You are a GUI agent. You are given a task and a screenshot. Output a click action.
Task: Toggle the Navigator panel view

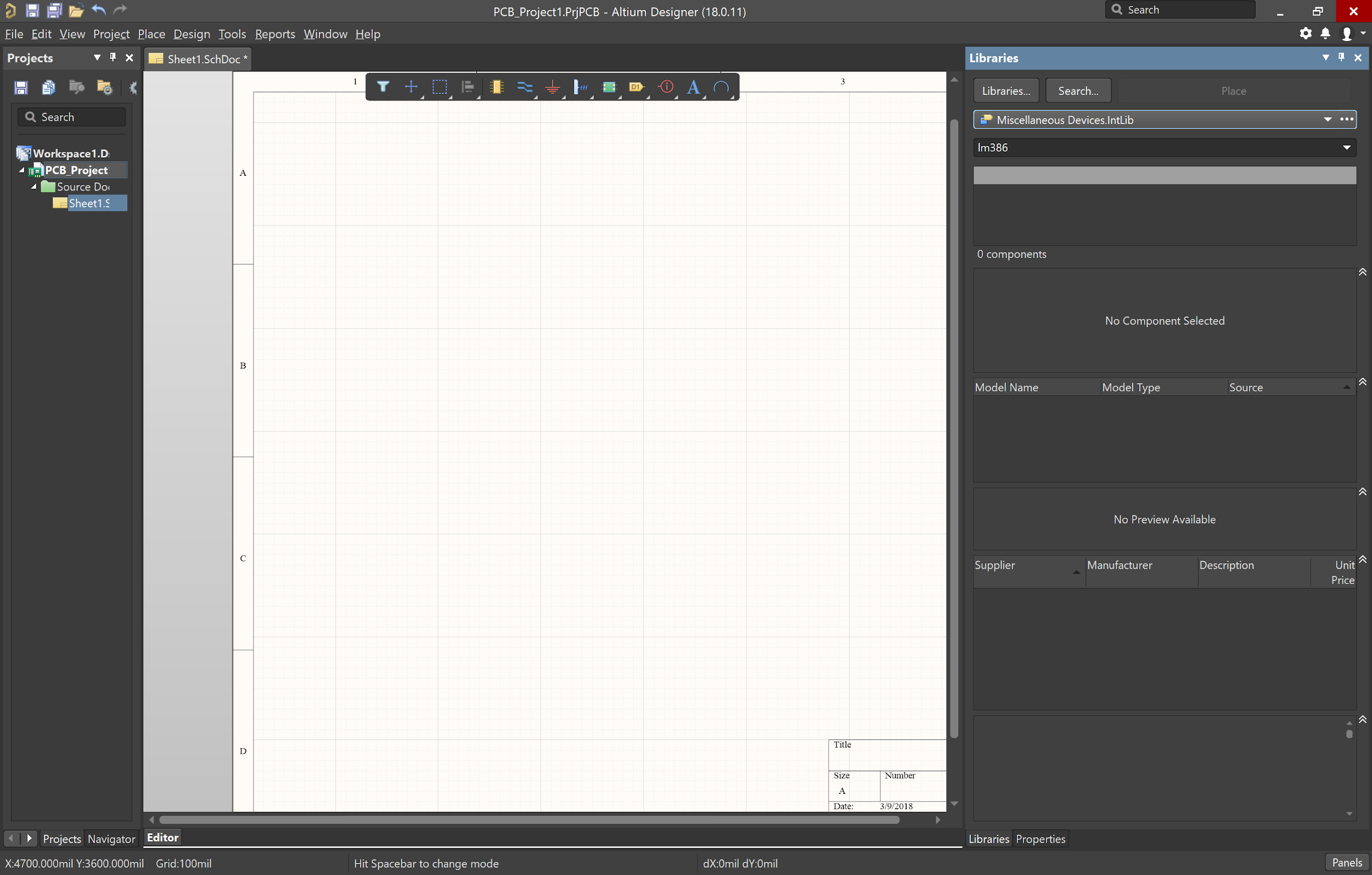click(110, 838)
